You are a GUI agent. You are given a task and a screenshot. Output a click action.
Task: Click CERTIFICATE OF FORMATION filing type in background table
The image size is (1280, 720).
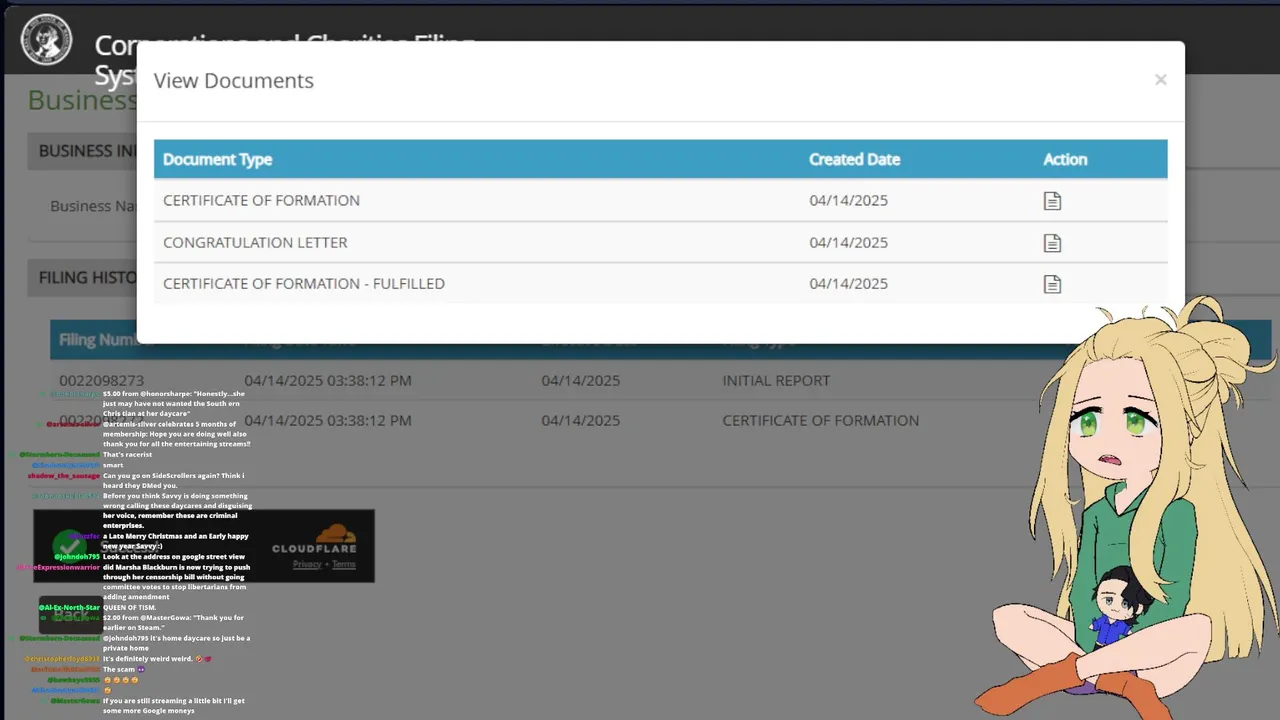[x=820, y=421]
